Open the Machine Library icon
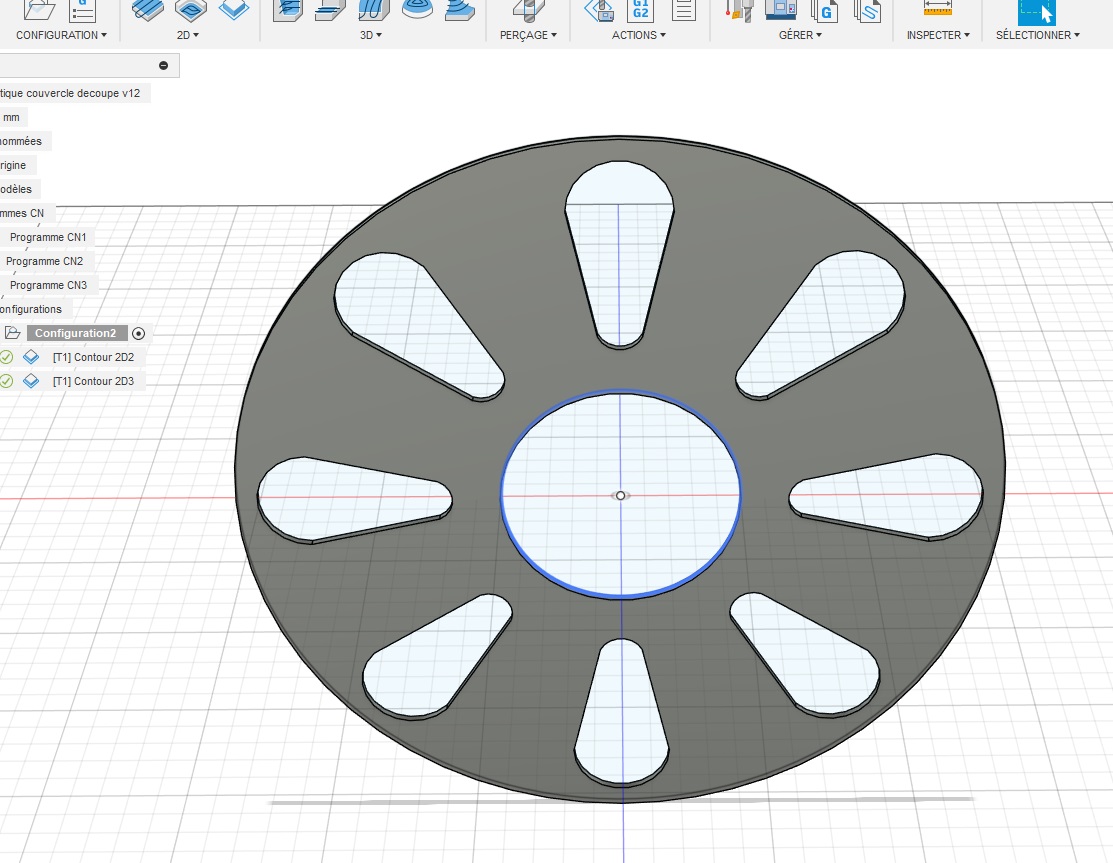Image resolution: width=1113 pixels, height=863 pixels. pos(782,9)
